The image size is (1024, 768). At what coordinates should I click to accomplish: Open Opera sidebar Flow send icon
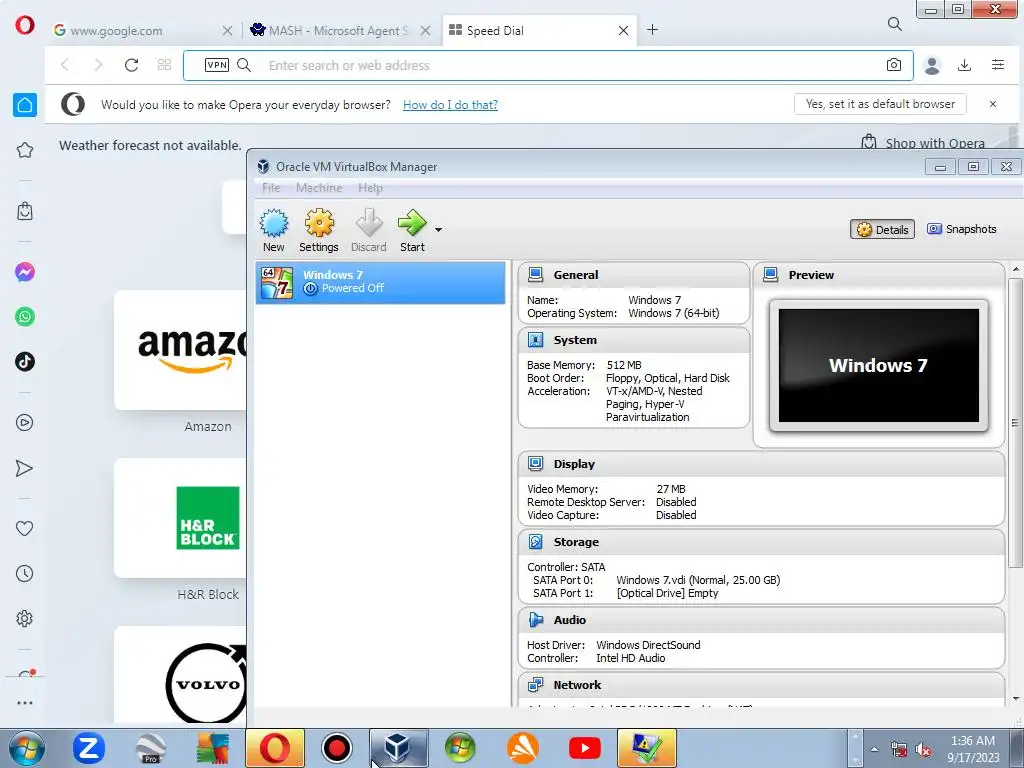(x=25, y=469)
